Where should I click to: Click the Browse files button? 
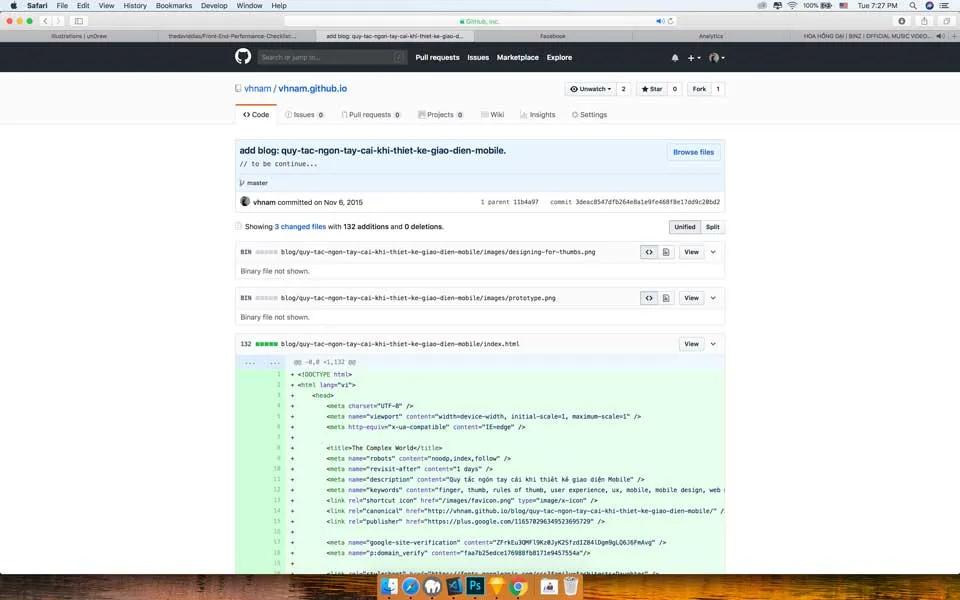click(693, 152)
